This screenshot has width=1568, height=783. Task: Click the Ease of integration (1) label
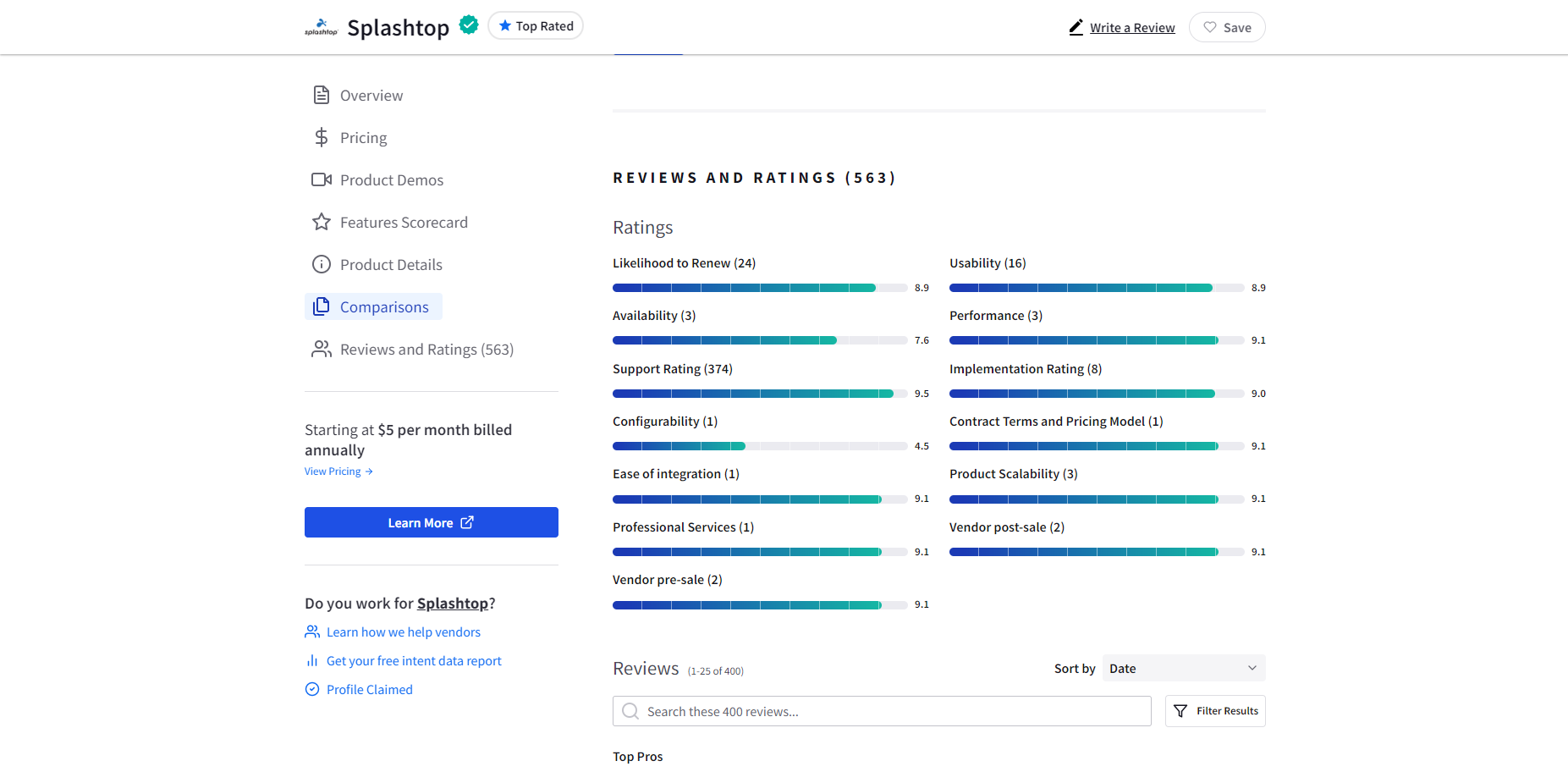(676, 474)
